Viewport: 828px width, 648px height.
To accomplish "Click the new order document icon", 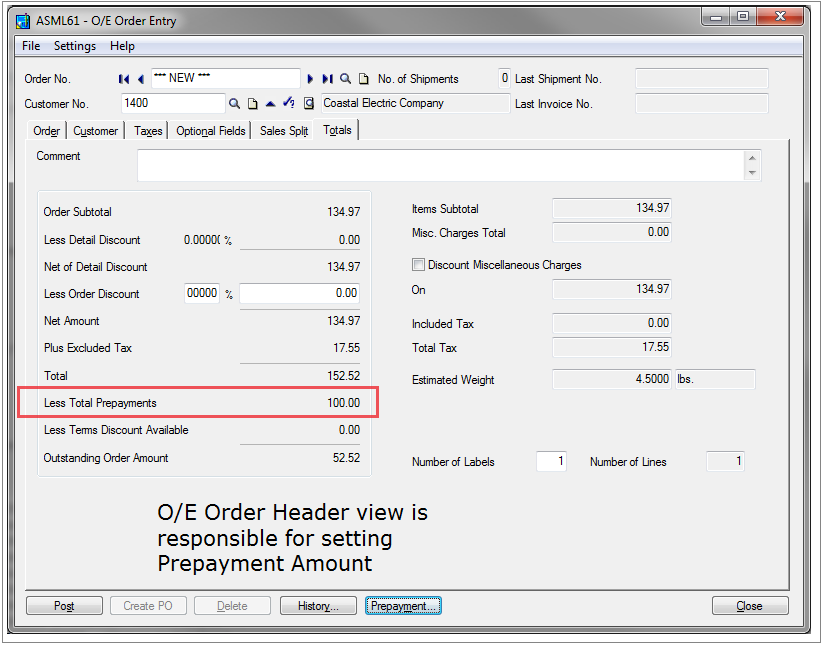I will pos(364,79).
